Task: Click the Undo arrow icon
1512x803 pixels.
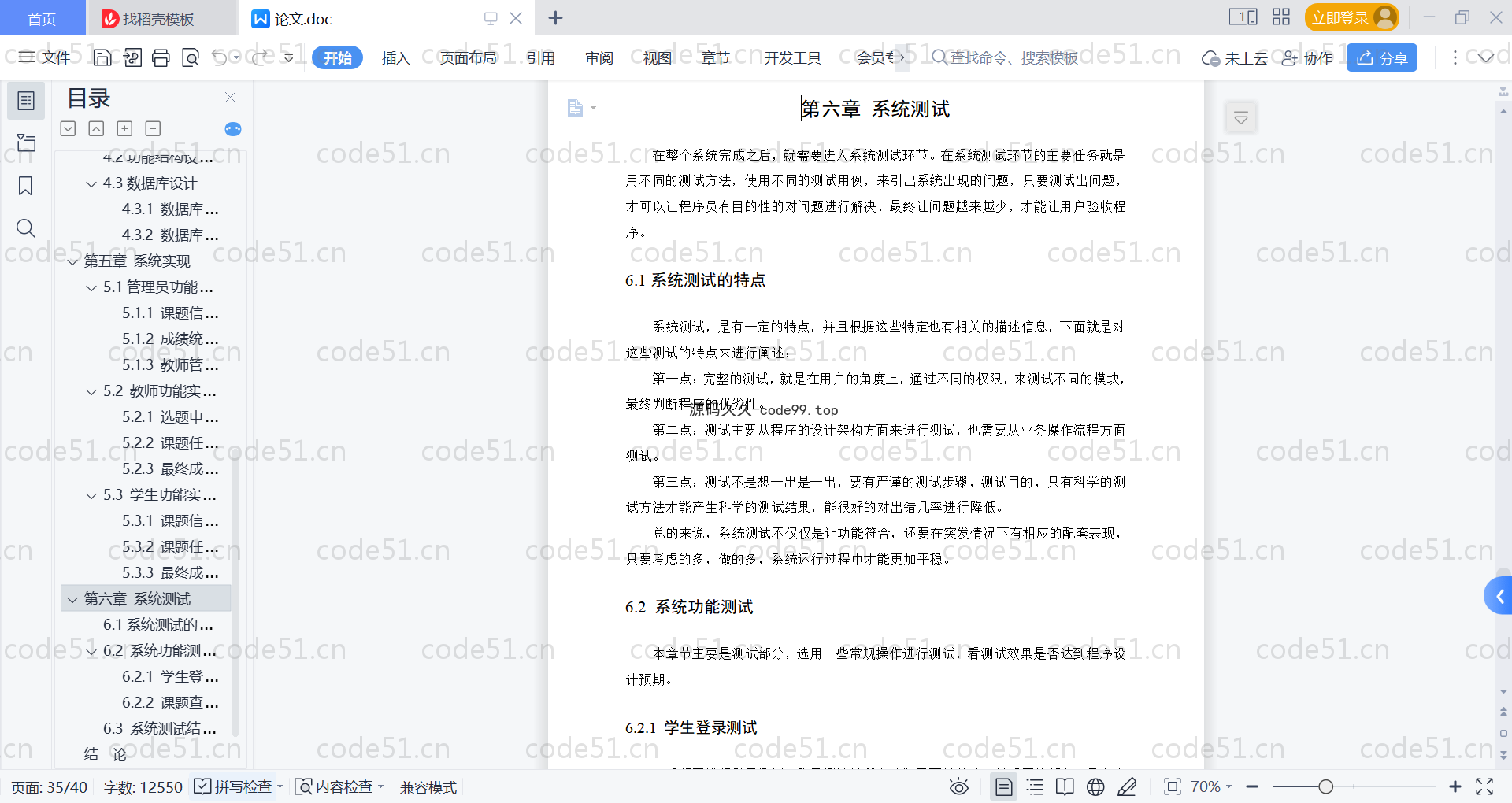Action: point(220,57)
